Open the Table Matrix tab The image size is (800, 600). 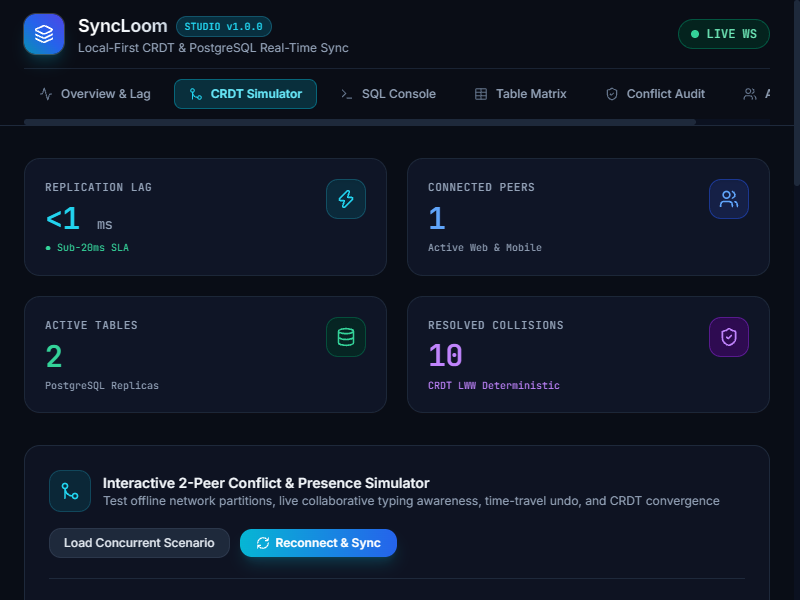click(520, 94)
